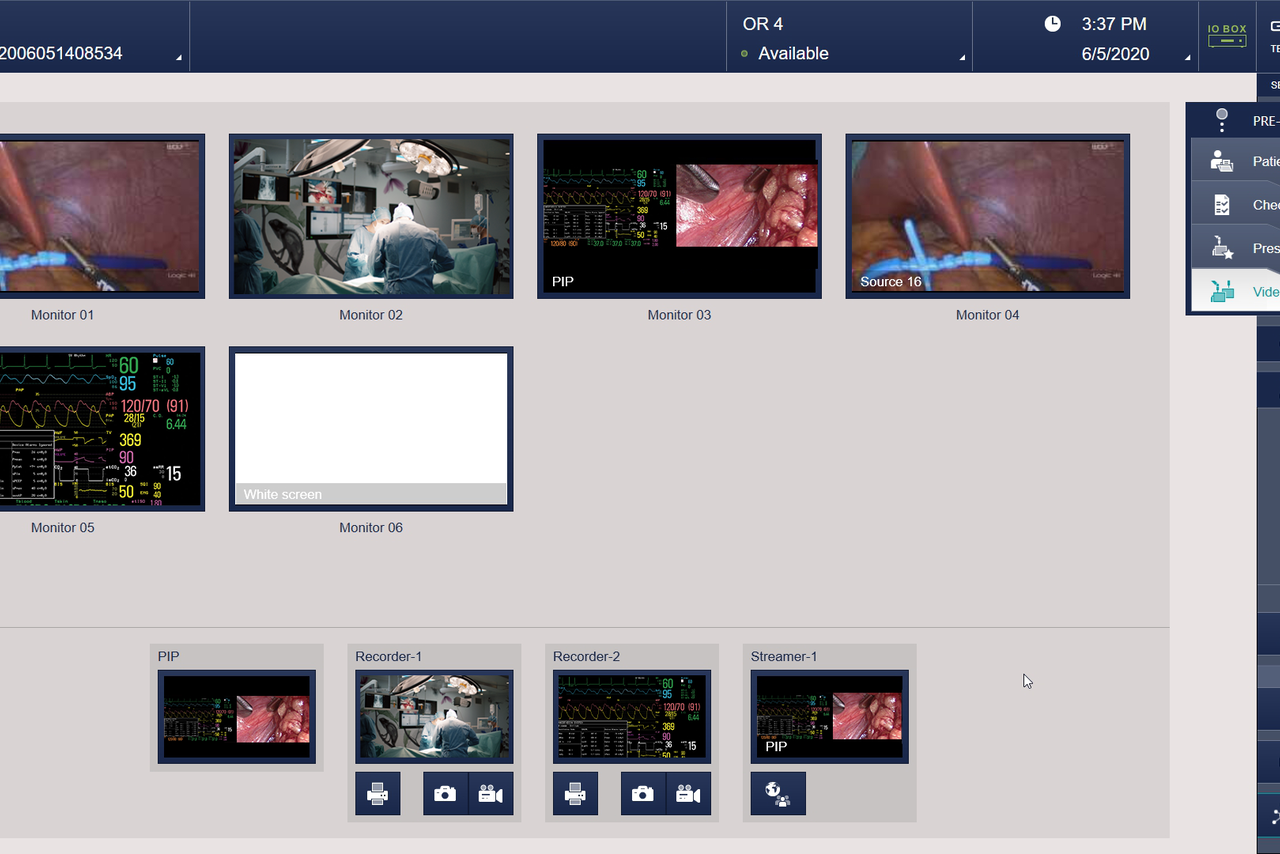The width and height of the screenshot is (1280, 854).
Task: Start recording with Recorder-2 video camera icon
Action: [688, 793]
